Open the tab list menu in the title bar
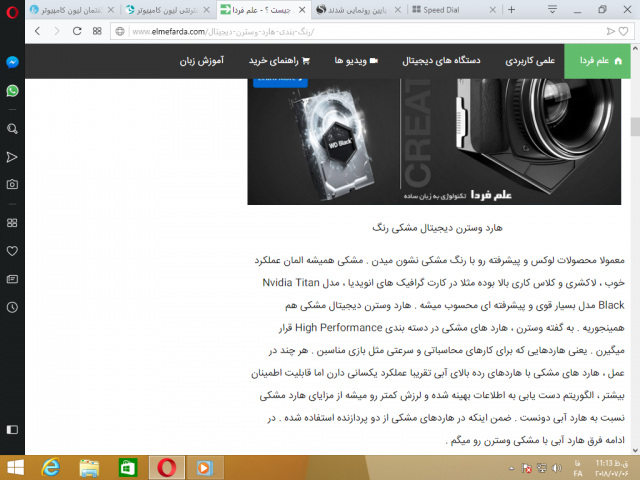This screenshot has width=640, height=480. 552,9
